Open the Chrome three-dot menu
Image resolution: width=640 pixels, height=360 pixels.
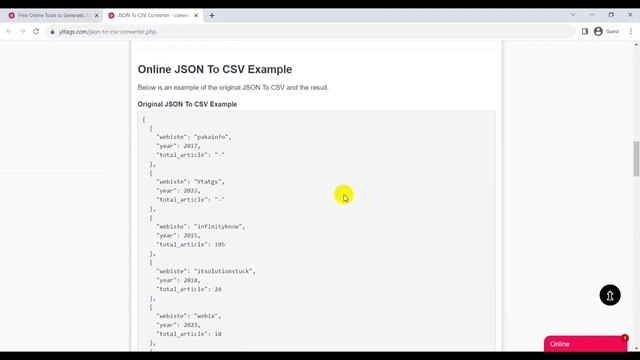(631, 31)
